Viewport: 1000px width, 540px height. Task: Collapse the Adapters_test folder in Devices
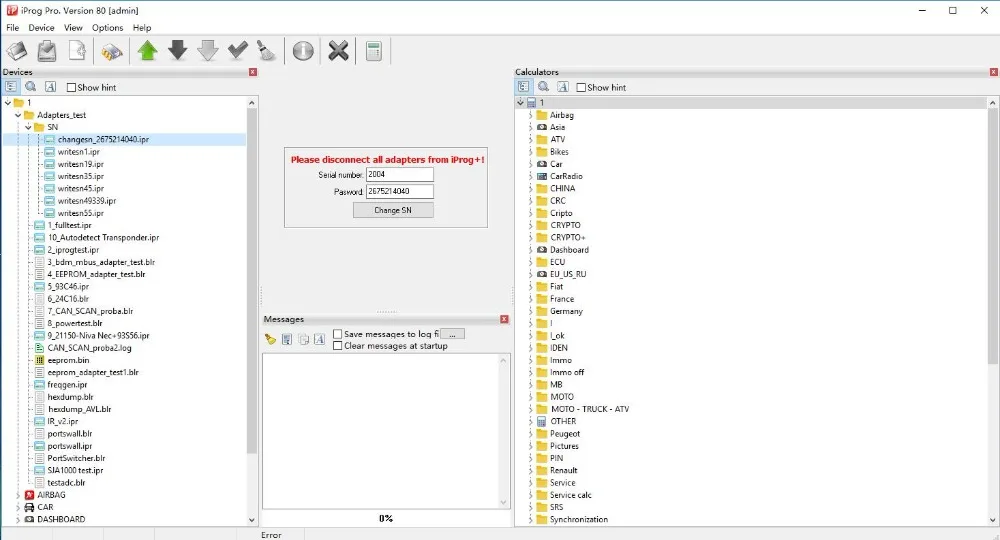click(18, 115)
